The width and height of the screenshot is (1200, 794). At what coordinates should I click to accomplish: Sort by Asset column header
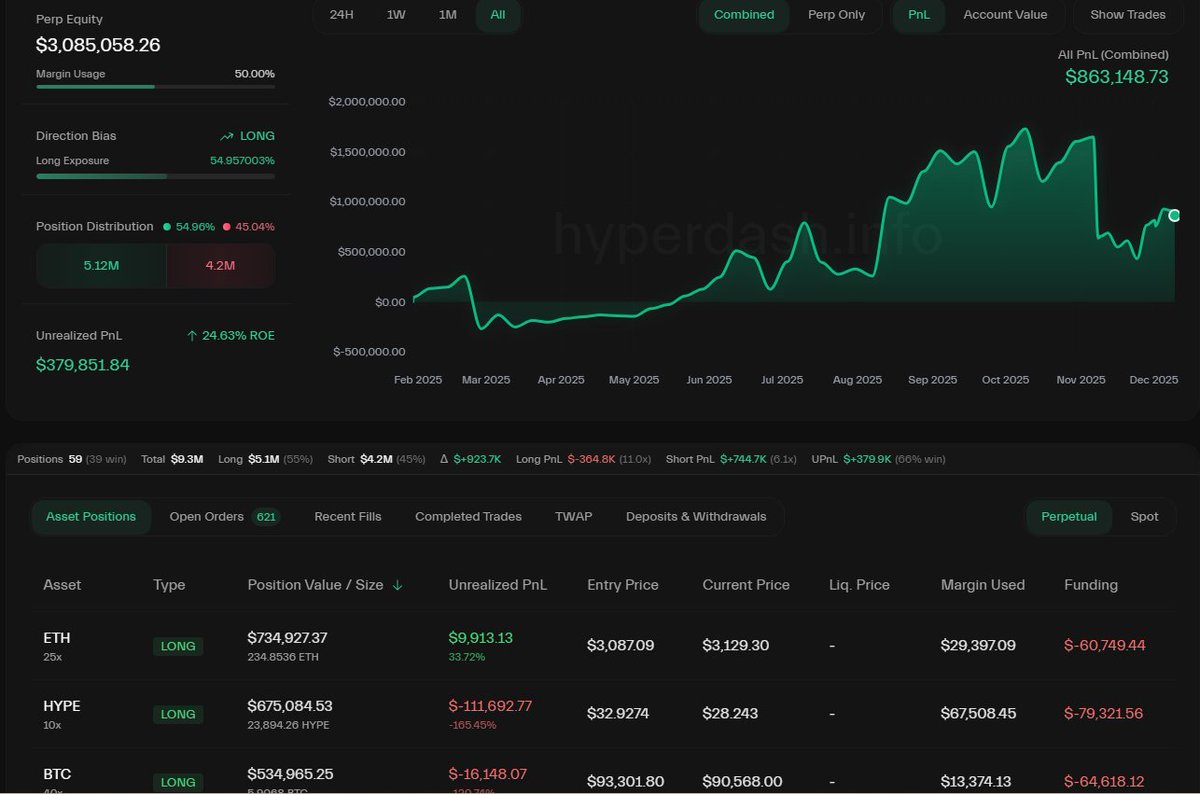tap(62, 585)
